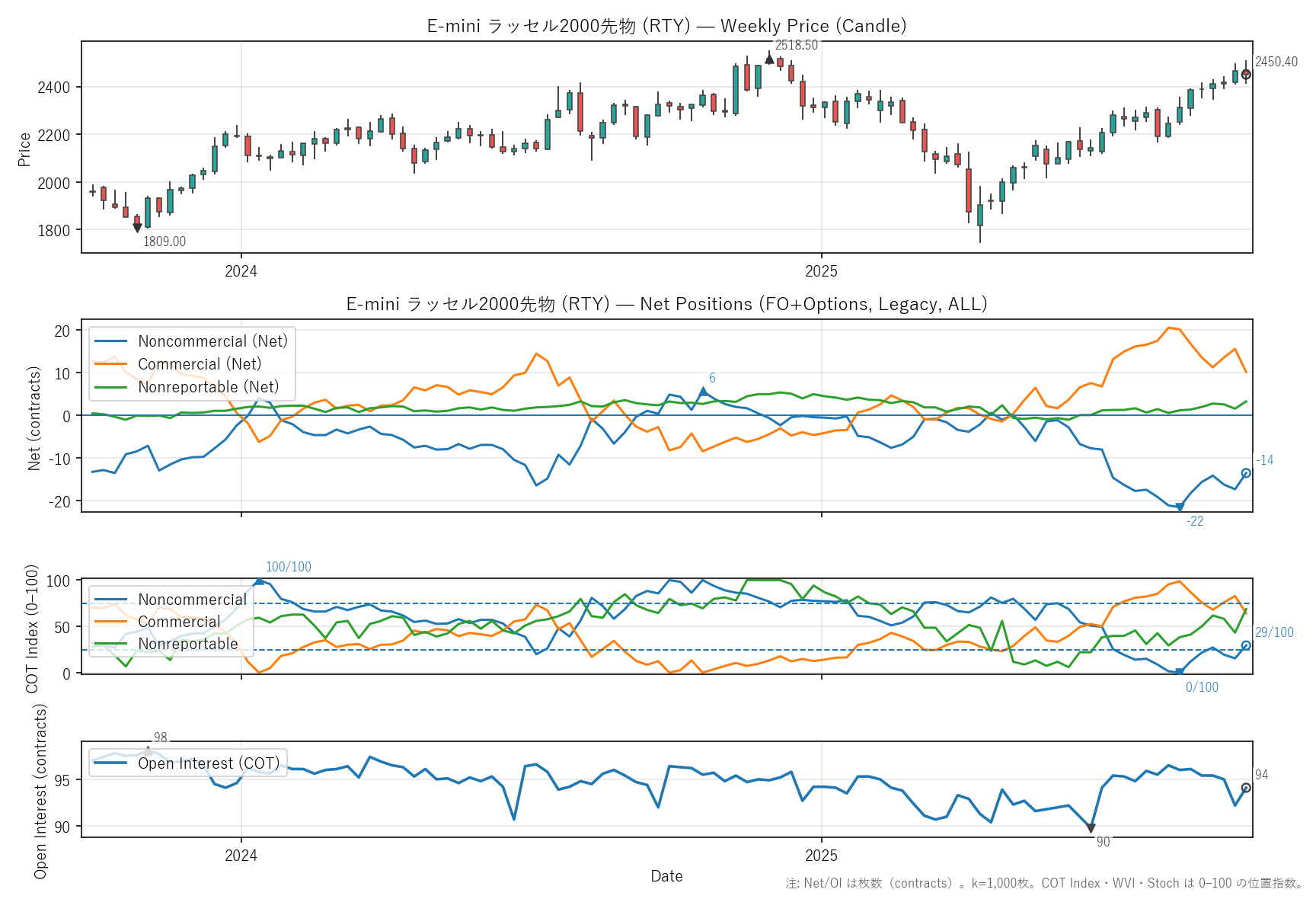Screen dimensions: 1316x899
Task: Click the Noncommercial net trough marker at -22
Action: [1180, 507]
